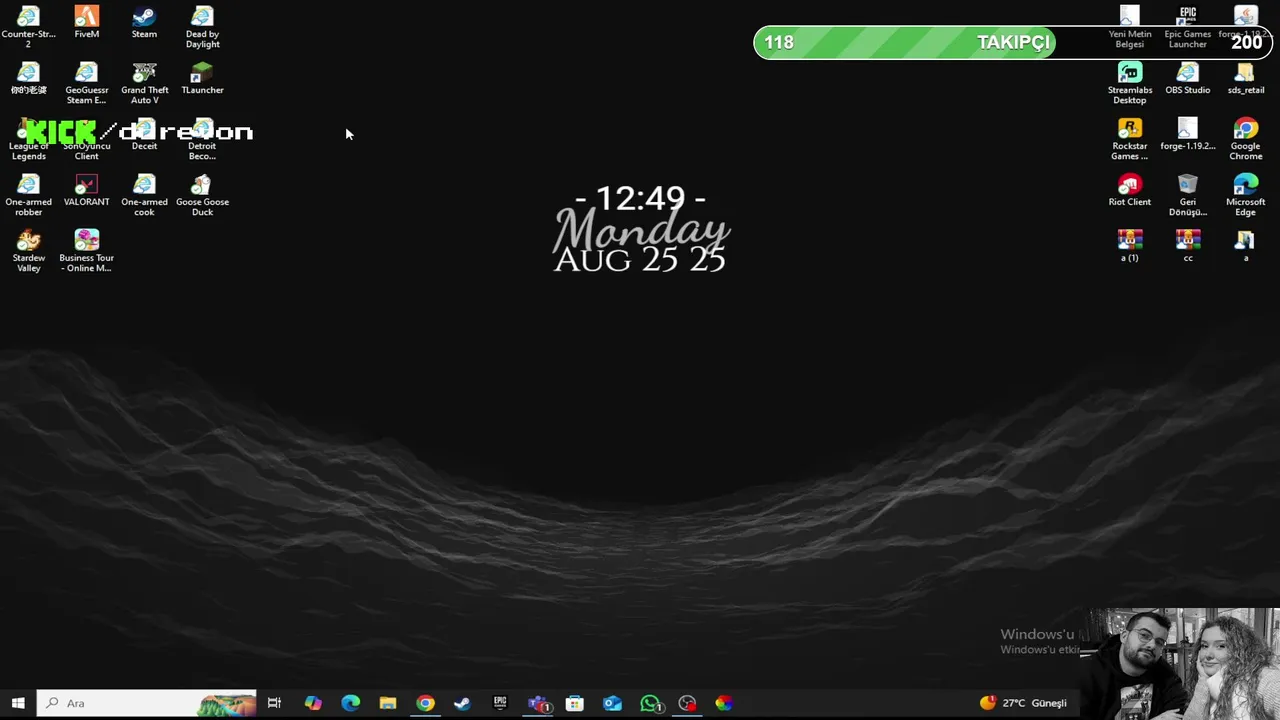
Task: Open the 27°C Güneşli weather widget
Action: point(1023,703)
